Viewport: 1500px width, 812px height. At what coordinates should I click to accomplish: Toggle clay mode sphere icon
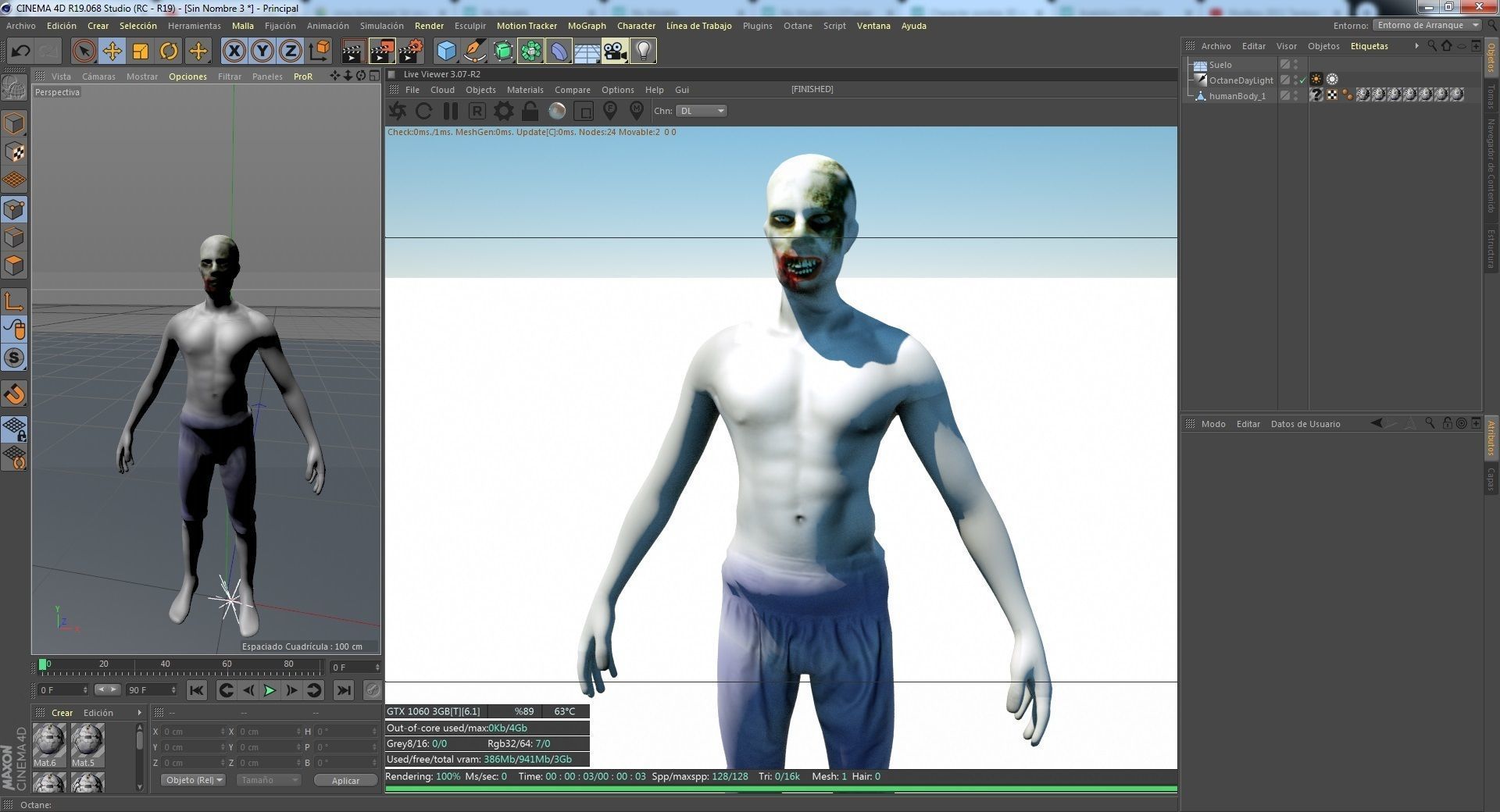(x=557, y=111)
